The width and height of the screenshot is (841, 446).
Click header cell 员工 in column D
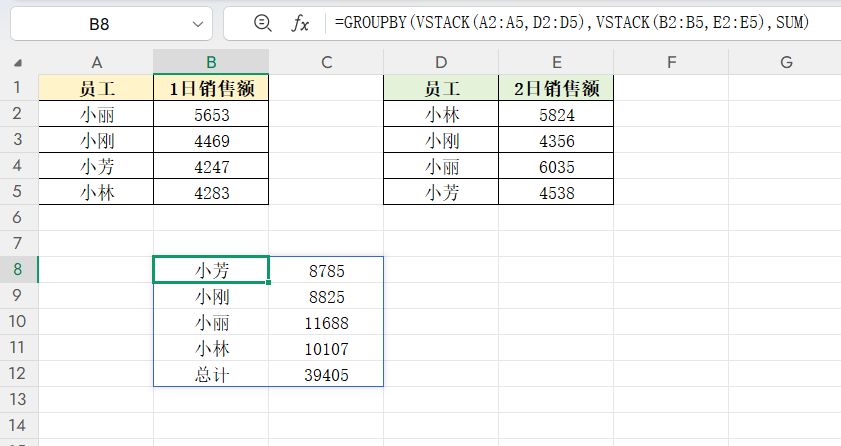point(441,88)
